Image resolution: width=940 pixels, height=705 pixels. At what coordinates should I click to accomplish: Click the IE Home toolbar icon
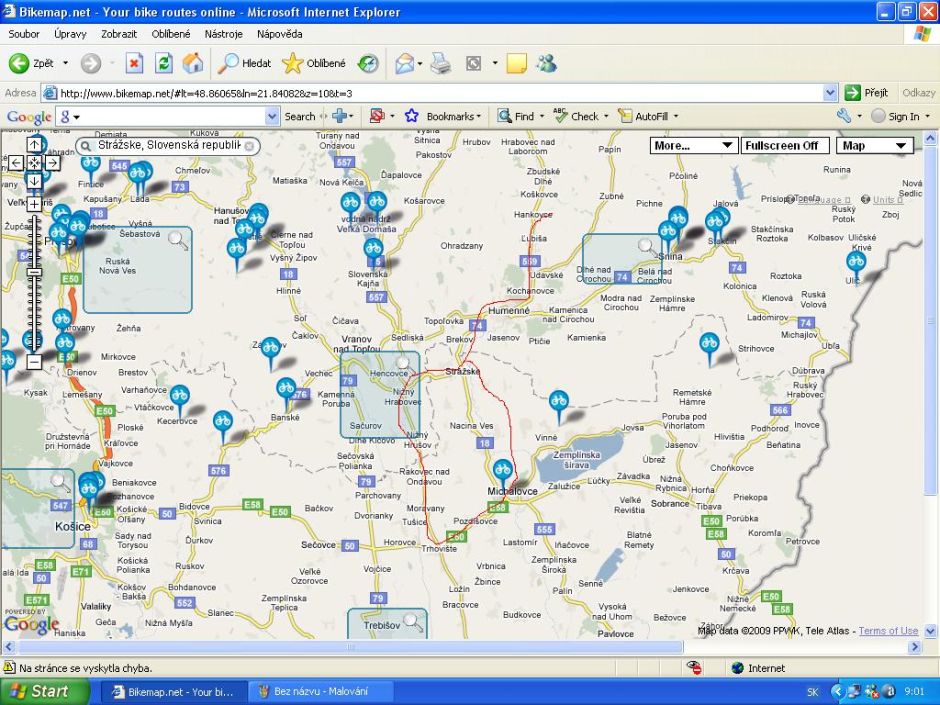[x=192, y=63]
